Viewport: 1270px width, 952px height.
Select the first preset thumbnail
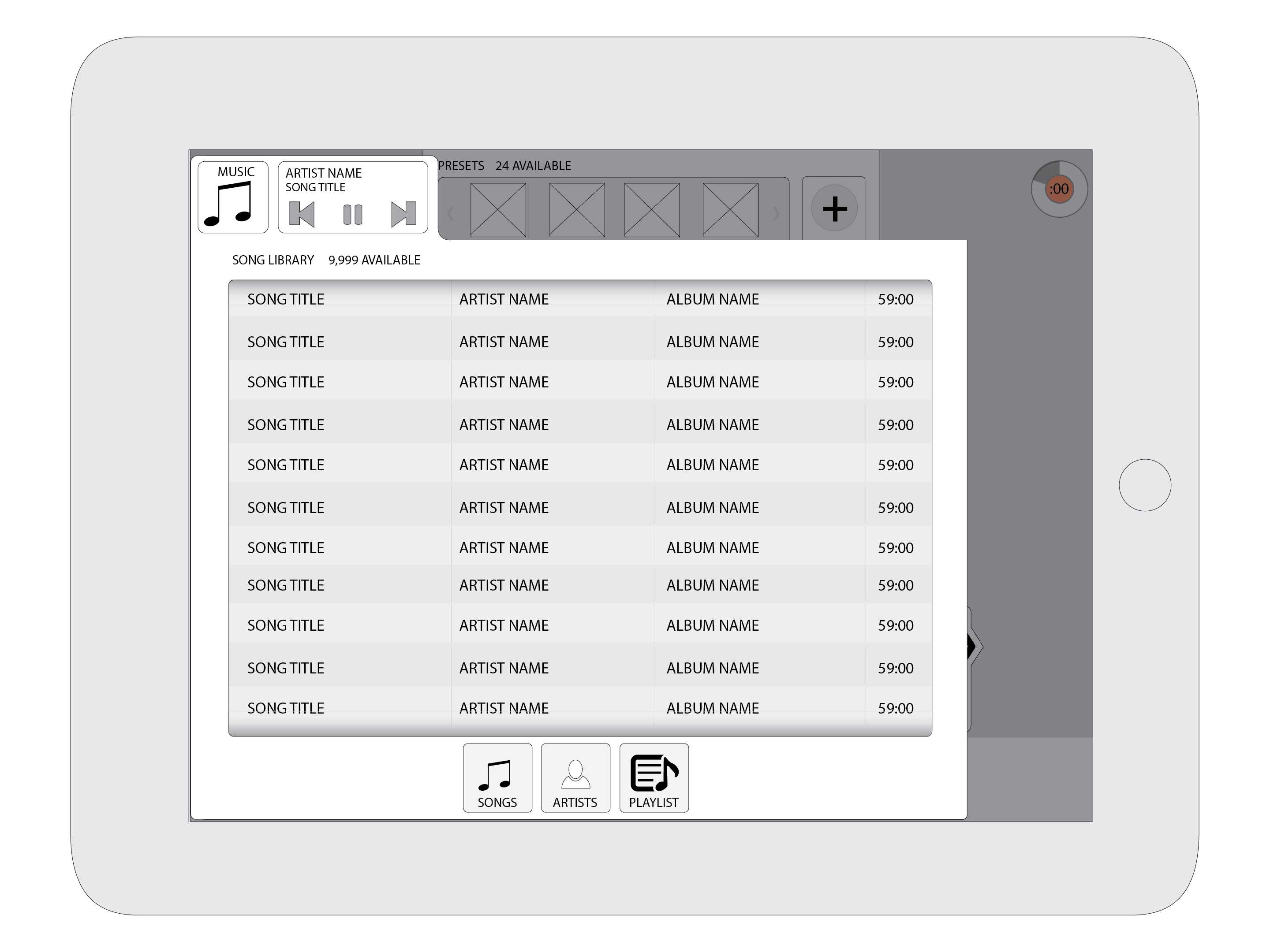[x=498, y=210]
